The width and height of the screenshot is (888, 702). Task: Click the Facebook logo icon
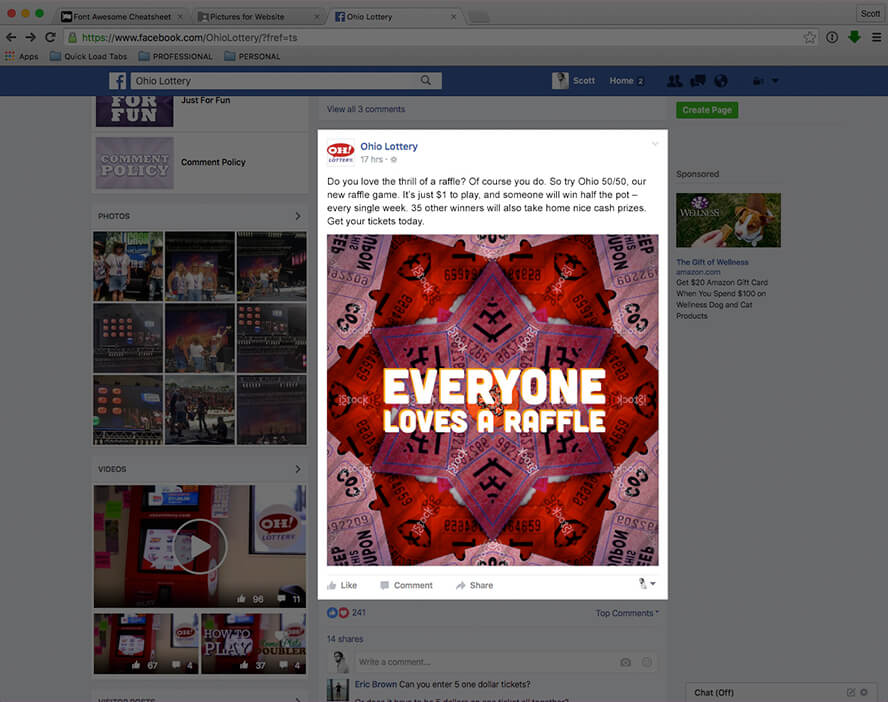pos(117,81)
